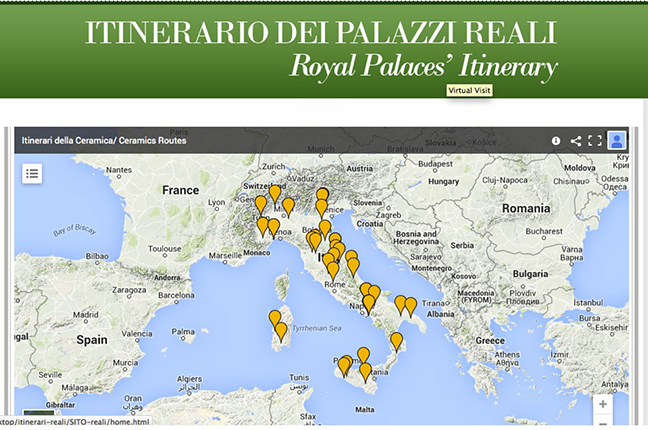This screenshot has width=648, height=430.
Task: Select the pin on the Adriatic coast
Action: click(353, 267)
